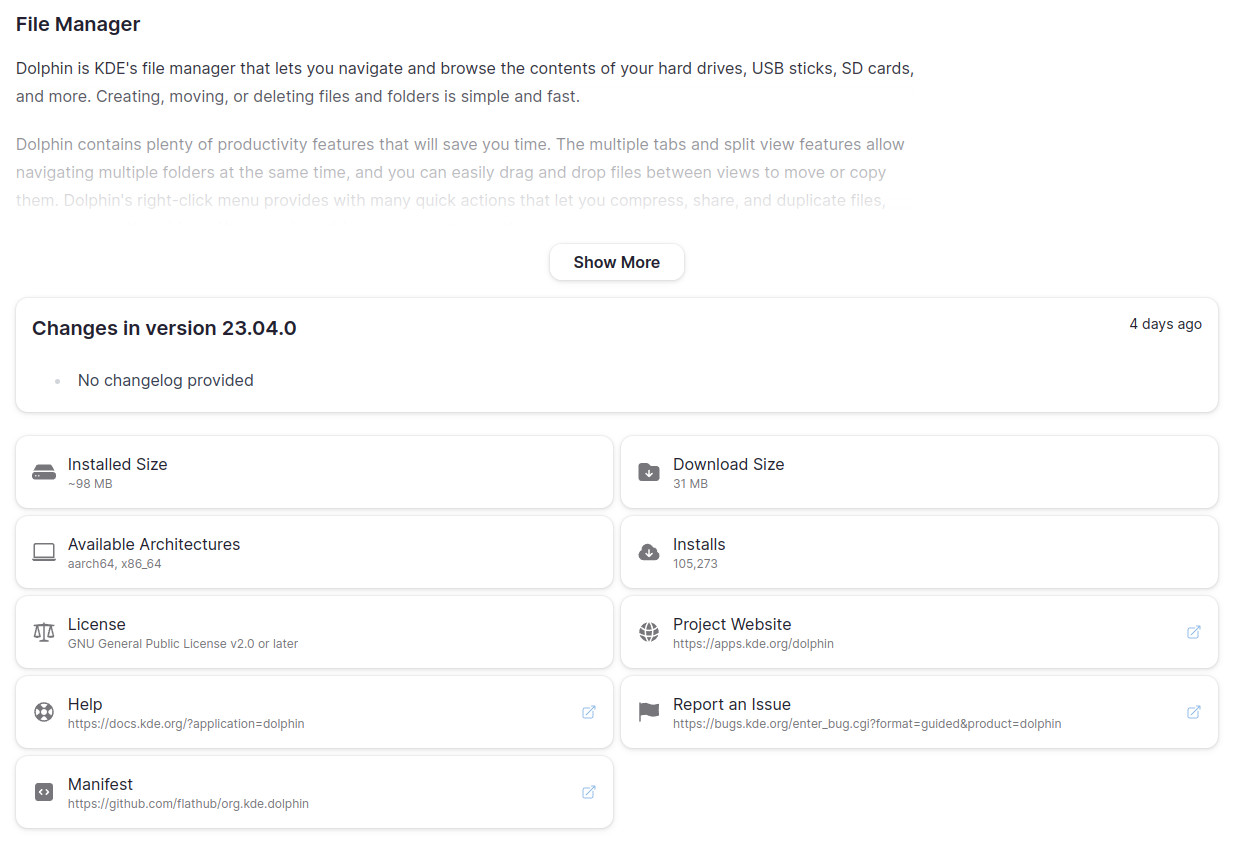
Task: Open external link icon for Help
Action: tap(588, 712)
